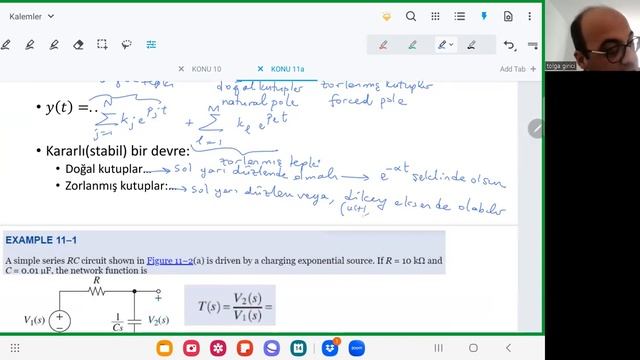Image resolution: width=640 pixels, height=360 pixels.
Task: Open the page grid view
Action: 436,16
